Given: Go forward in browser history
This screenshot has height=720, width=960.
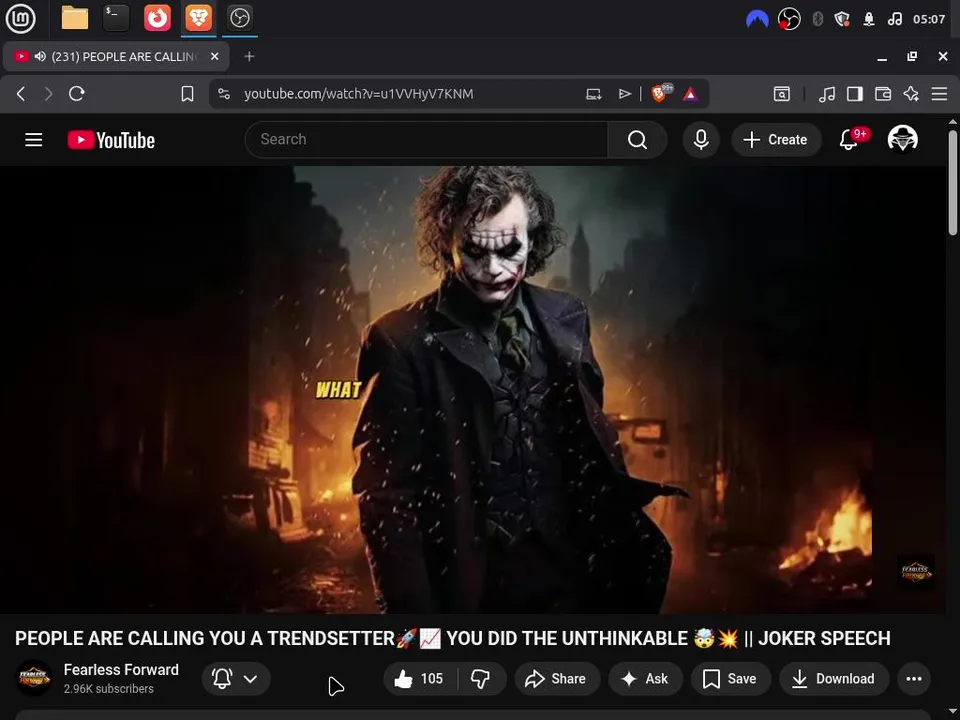Looking at the screenshot, I should (48, 94).
